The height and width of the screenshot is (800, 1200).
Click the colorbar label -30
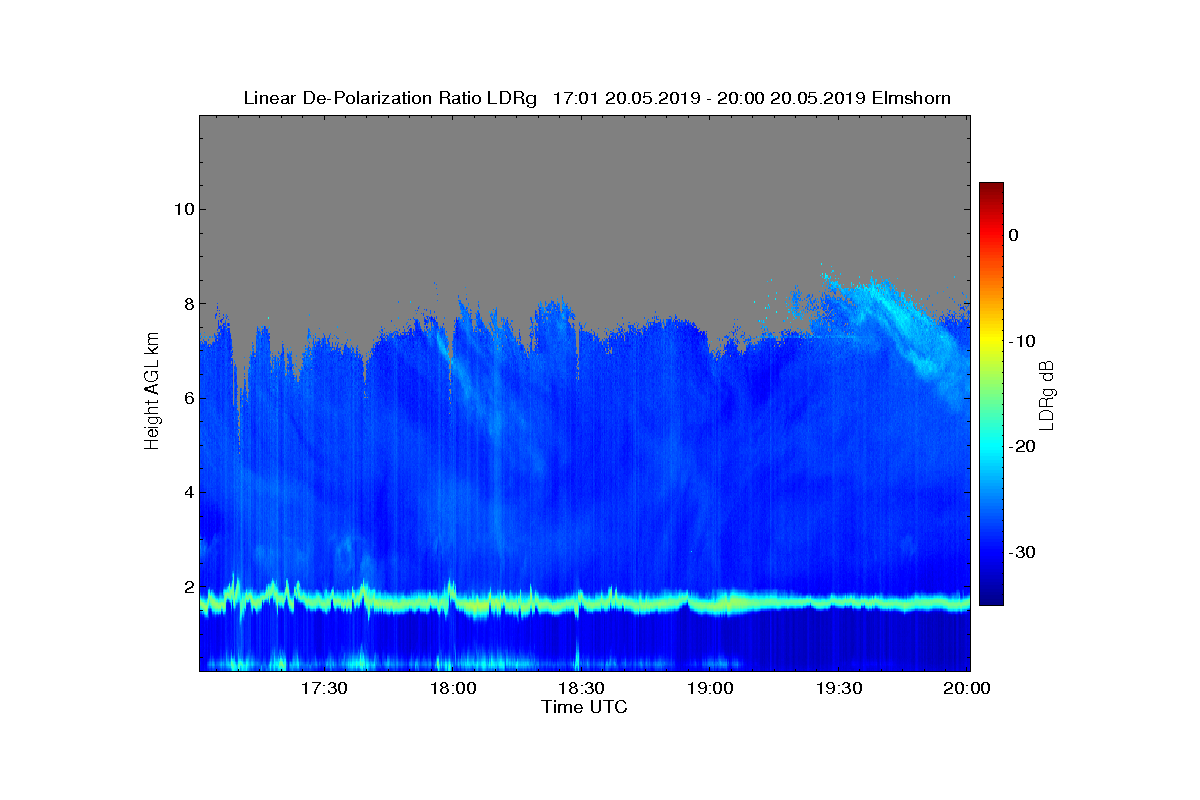1021,553
